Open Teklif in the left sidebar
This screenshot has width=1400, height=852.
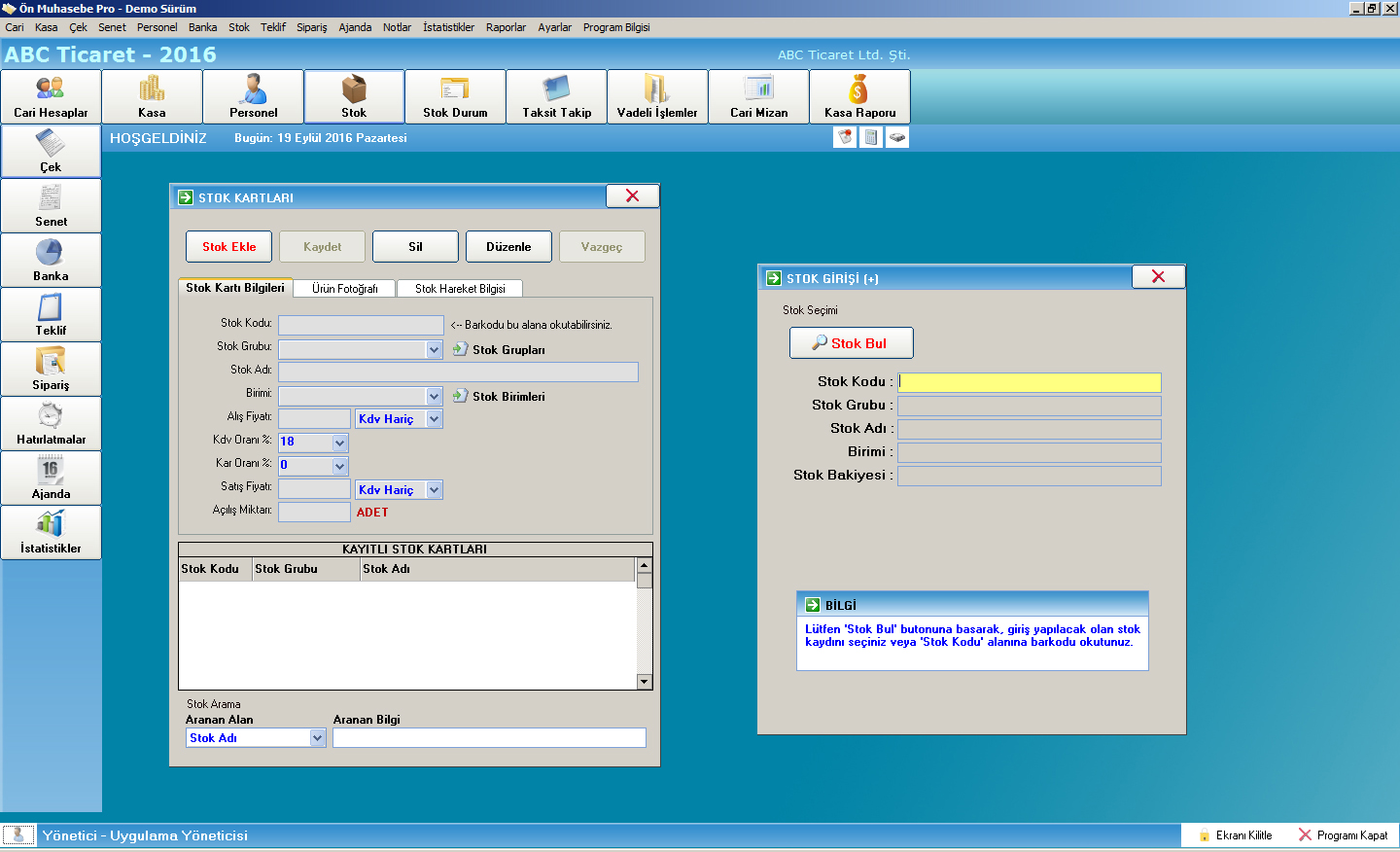[x=51, y=314]
